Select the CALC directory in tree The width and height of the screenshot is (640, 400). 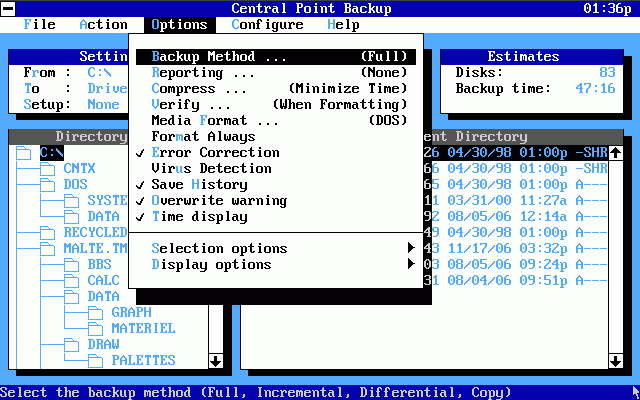(x=104, y=281)
